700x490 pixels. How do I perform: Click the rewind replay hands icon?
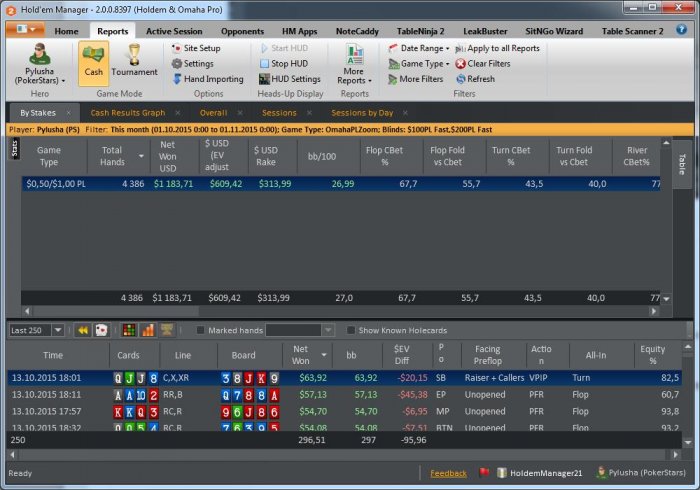(x=83, y=330)
